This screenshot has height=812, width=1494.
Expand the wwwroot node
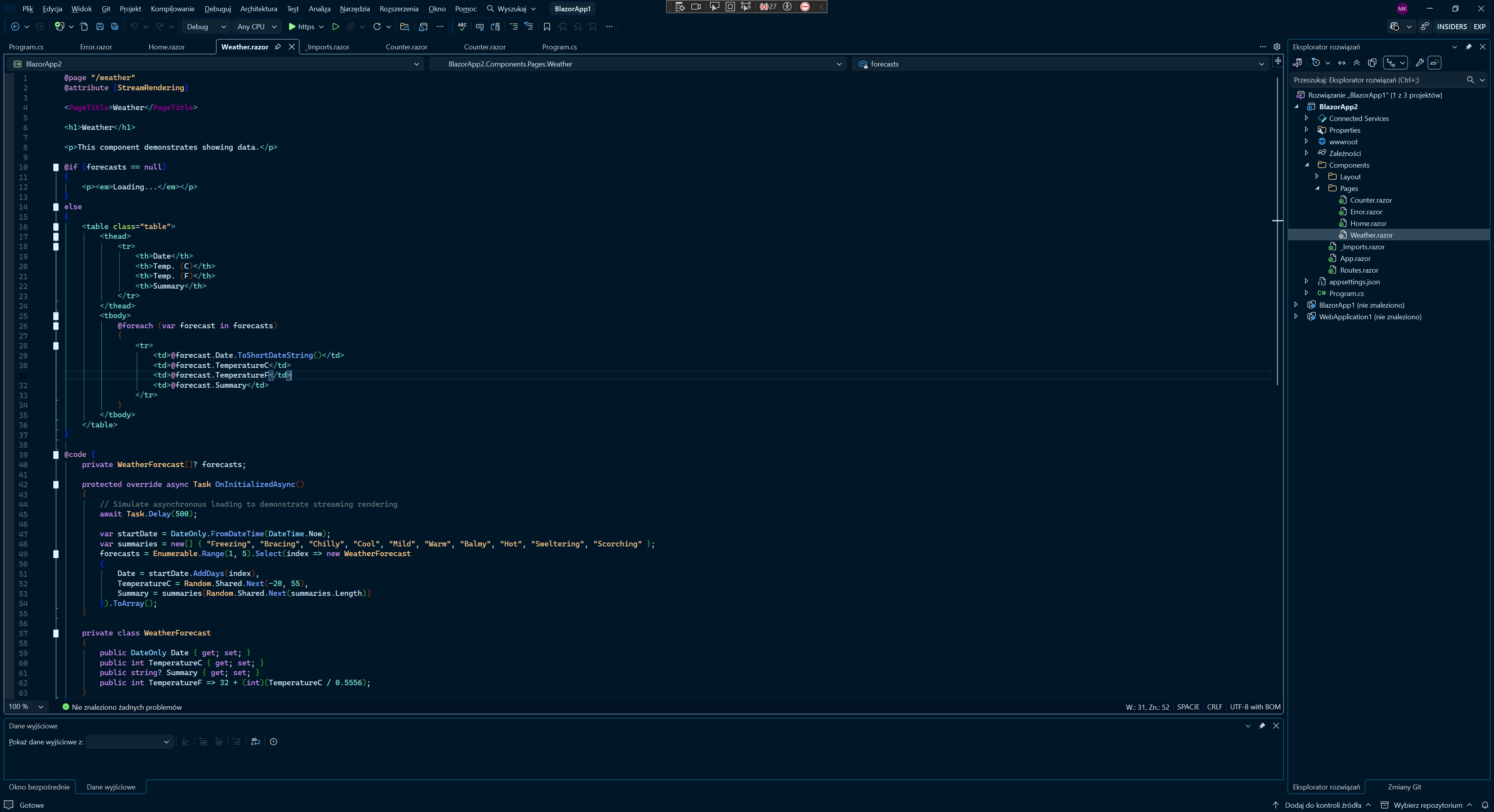1306,142
